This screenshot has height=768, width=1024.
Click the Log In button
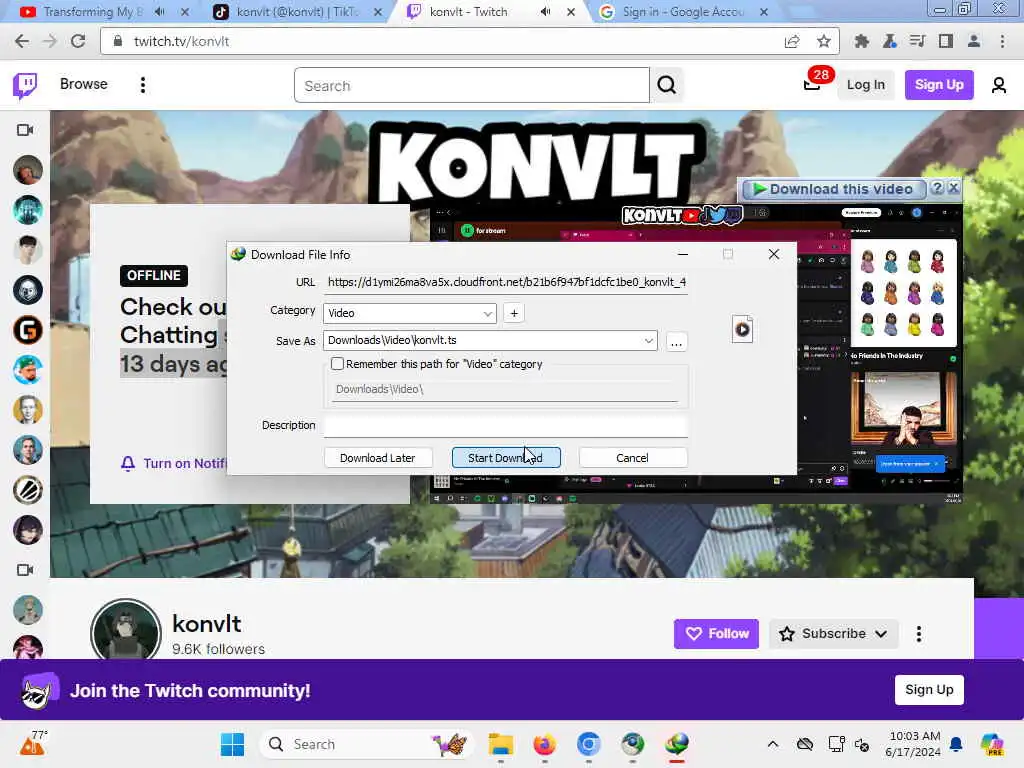coord(865,85)
